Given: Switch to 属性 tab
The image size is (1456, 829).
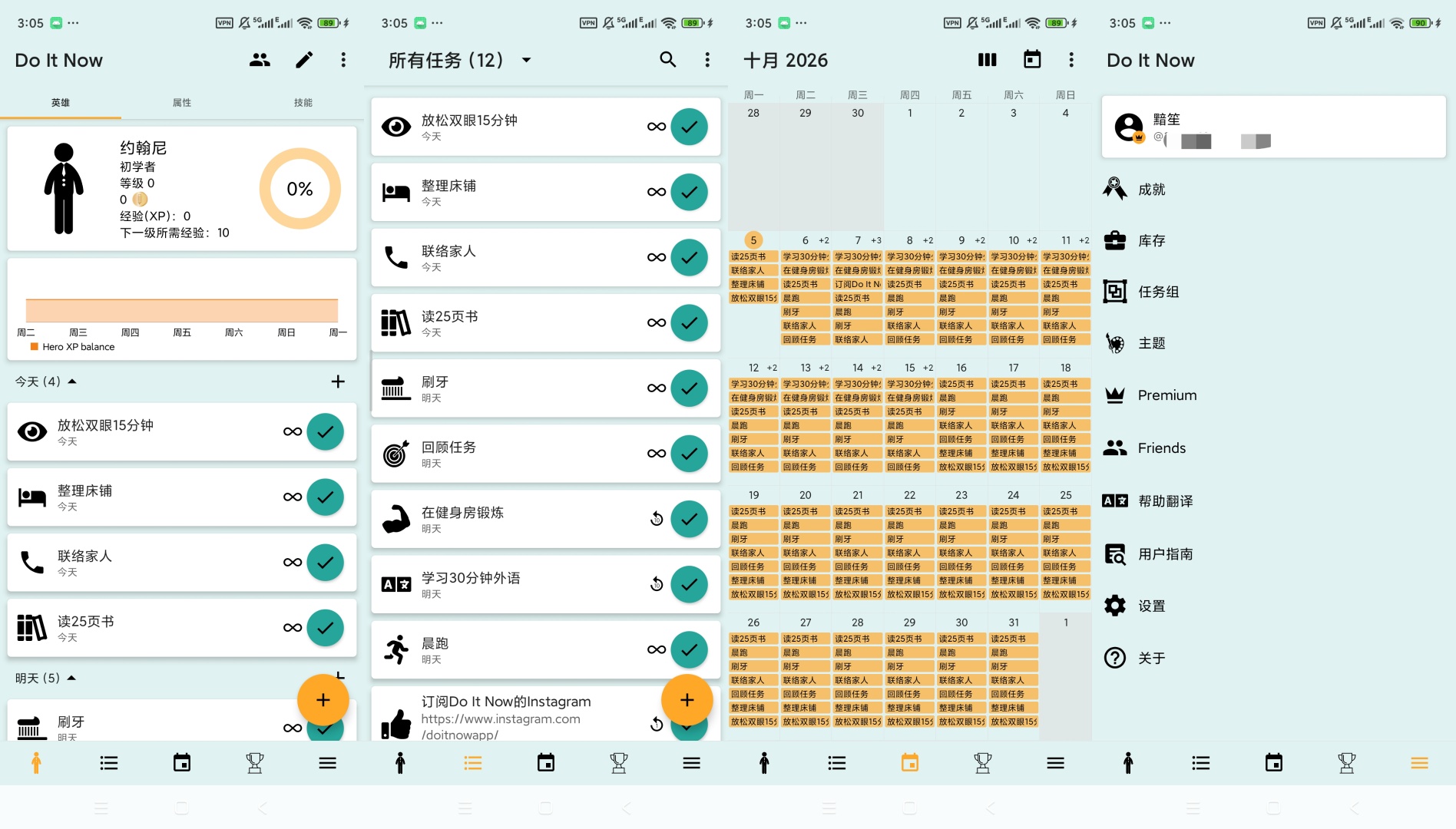Looking at the screenshot, I should tap(182, 102).
